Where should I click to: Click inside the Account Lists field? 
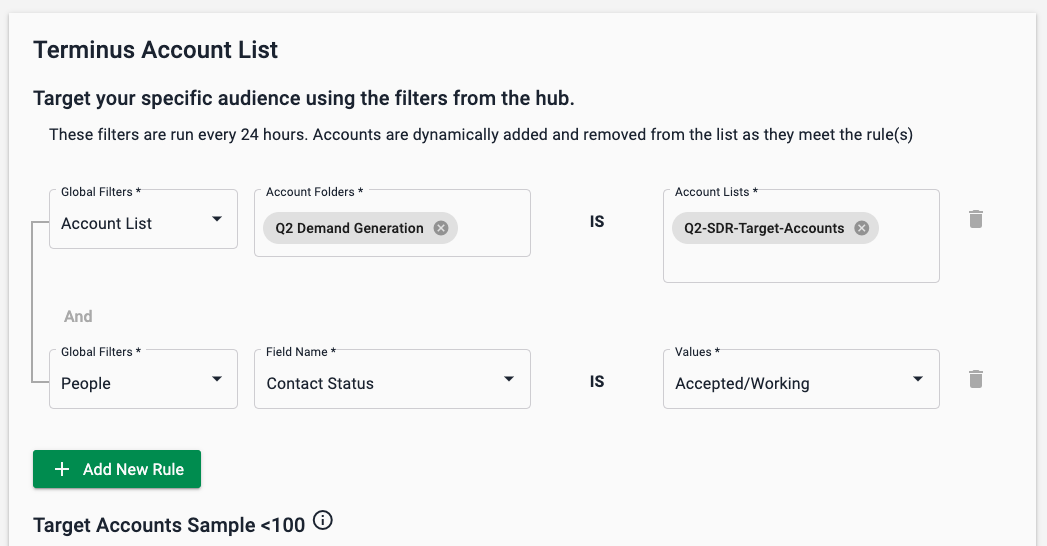click(801, 236)
